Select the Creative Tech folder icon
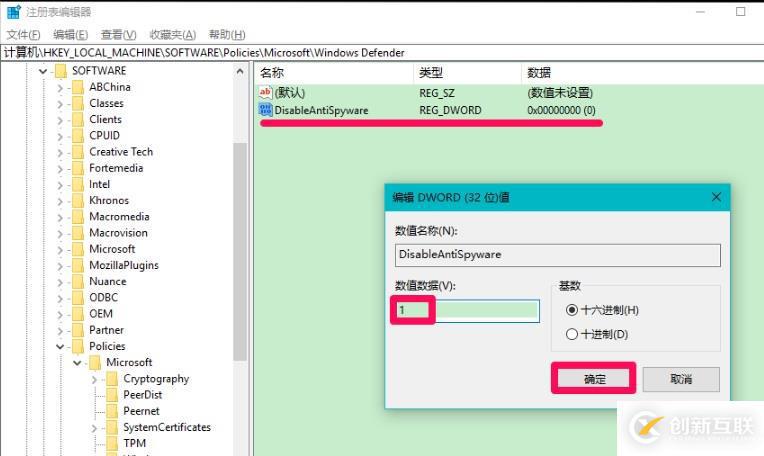 77,152
